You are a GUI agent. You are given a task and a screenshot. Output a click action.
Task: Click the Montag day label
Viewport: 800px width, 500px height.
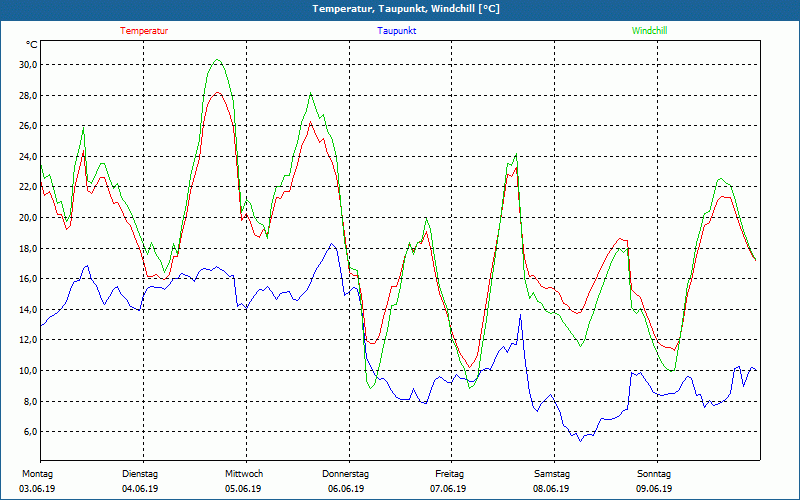[37, 474]
